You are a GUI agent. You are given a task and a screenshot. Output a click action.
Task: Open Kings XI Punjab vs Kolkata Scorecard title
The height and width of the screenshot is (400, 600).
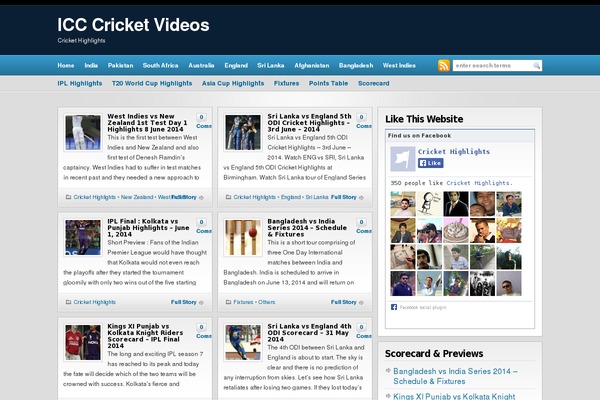[145, 336]
